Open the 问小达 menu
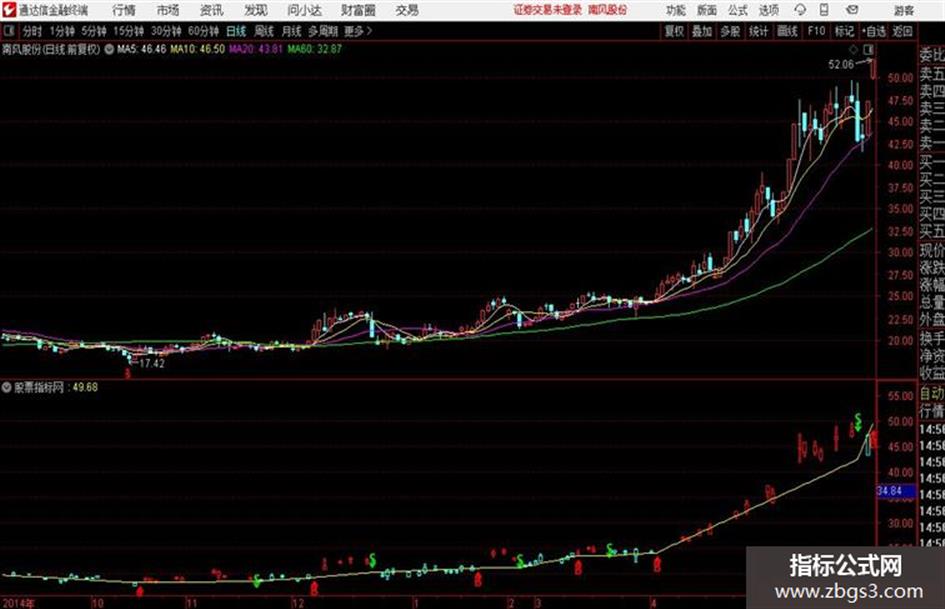Image resolution: width=945 pixels, height=609 pixels. (x=304, y=10)
